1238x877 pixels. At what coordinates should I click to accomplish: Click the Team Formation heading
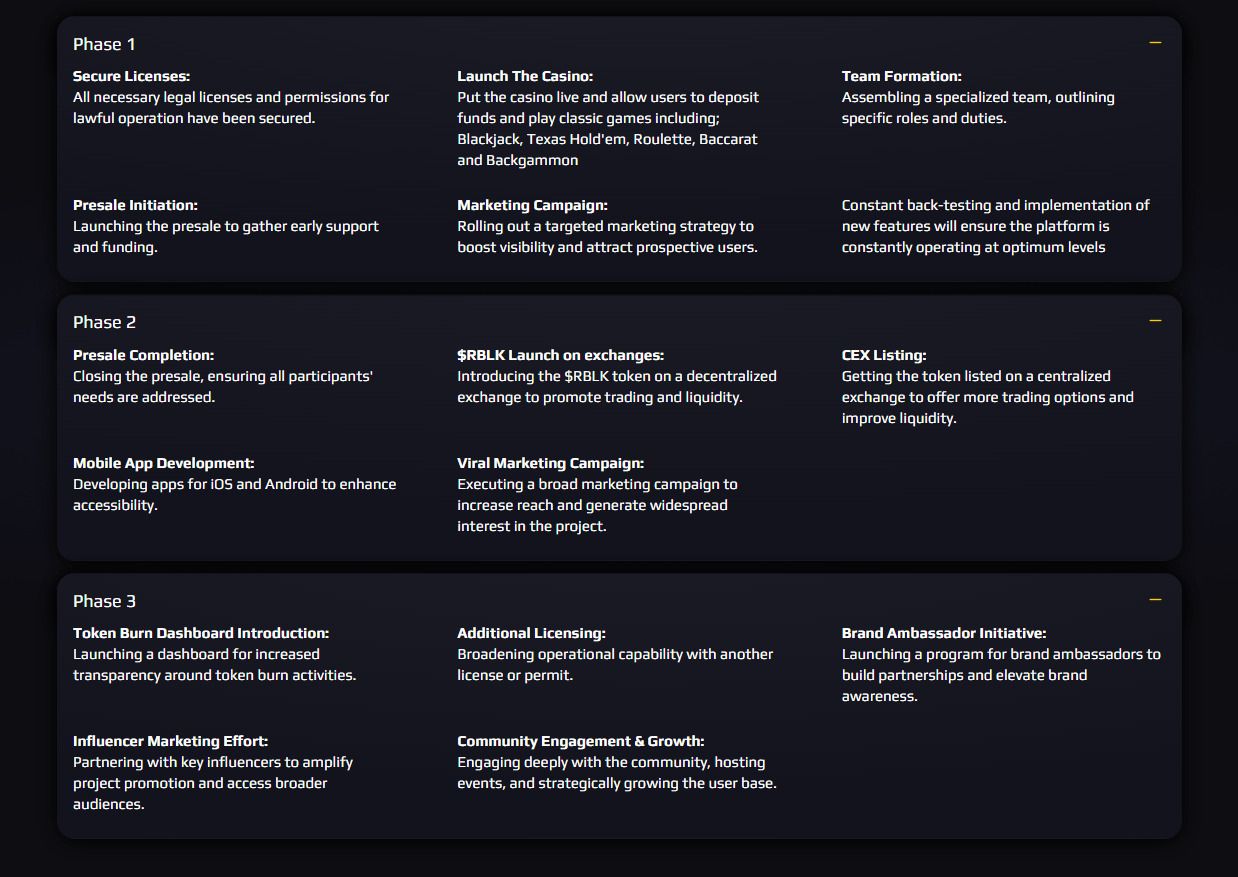(901, 76)
